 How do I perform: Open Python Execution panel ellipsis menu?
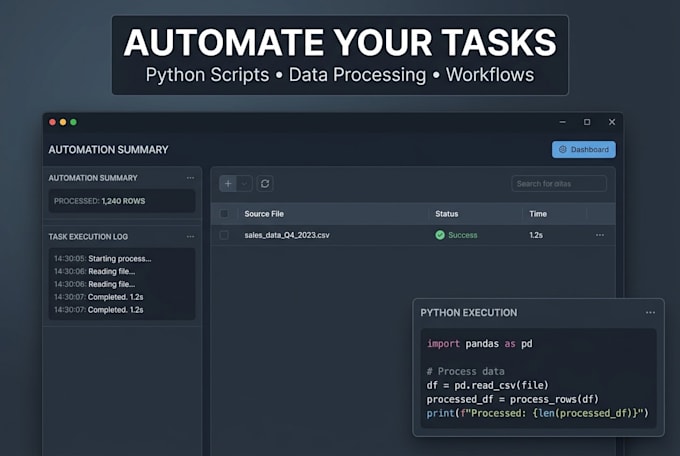coord(650,312)
